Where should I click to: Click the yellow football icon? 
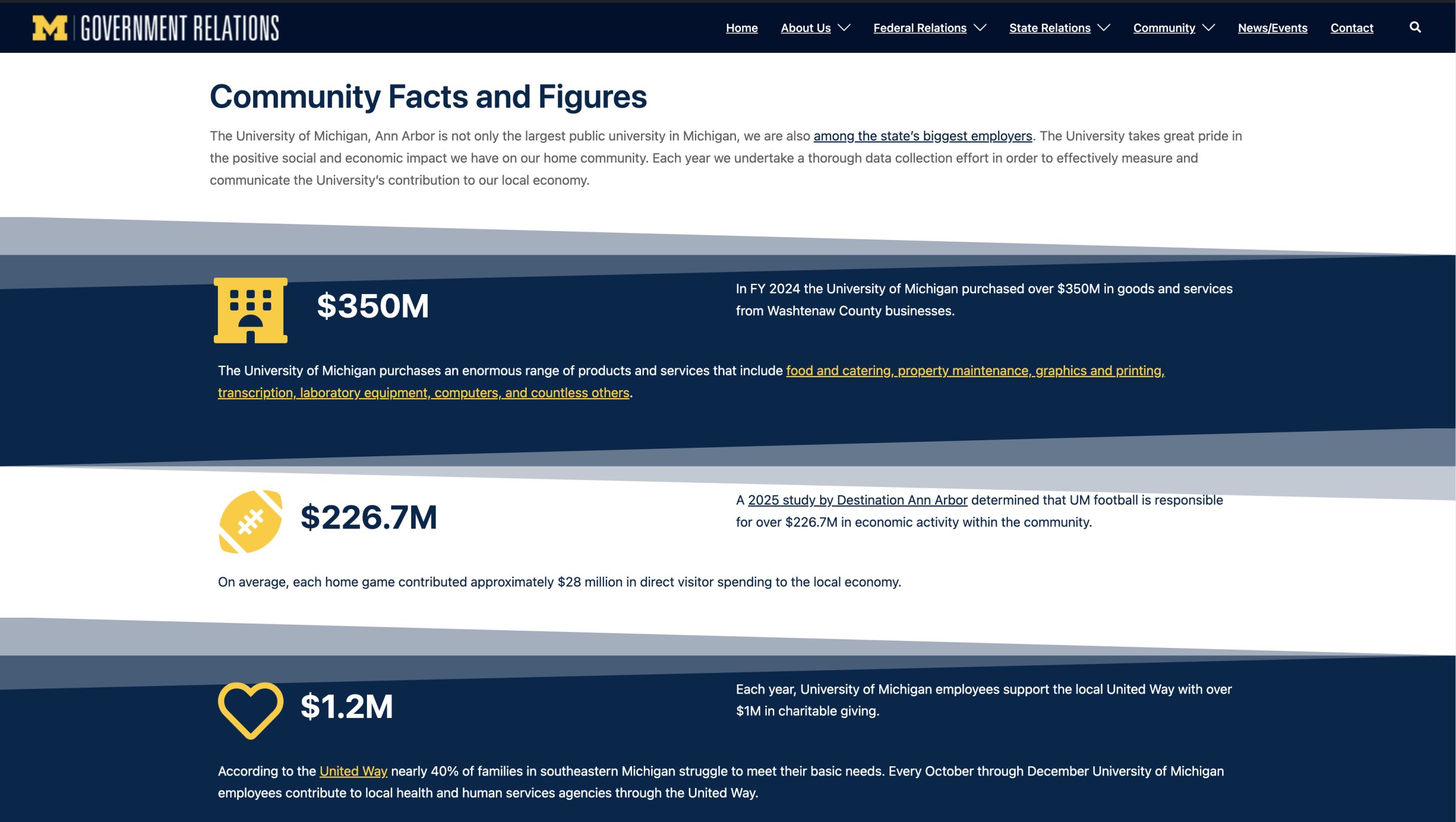250,522
